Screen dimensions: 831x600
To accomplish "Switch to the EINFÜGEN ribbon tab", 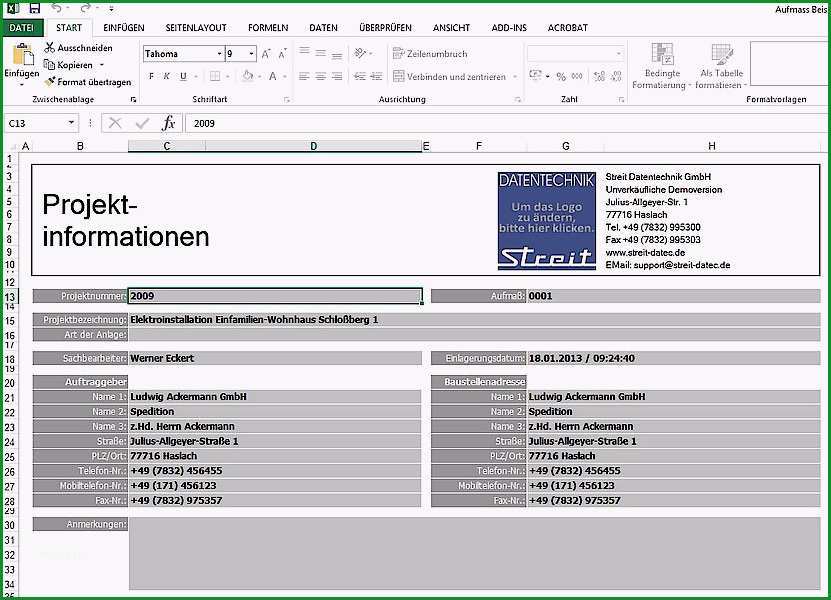I will [123, 28].
